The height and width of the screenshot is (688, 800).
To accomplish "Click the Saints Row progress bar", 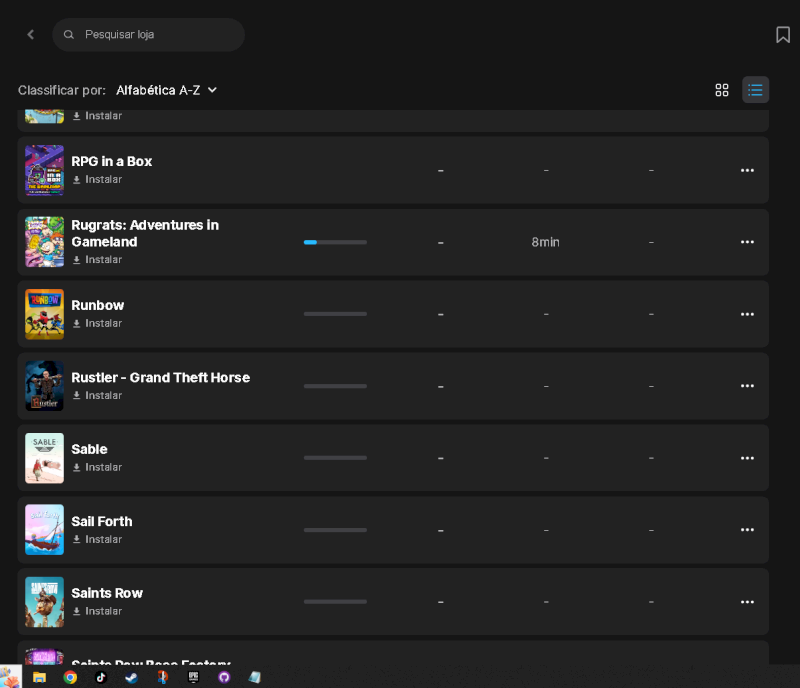I will pos(335,602).
